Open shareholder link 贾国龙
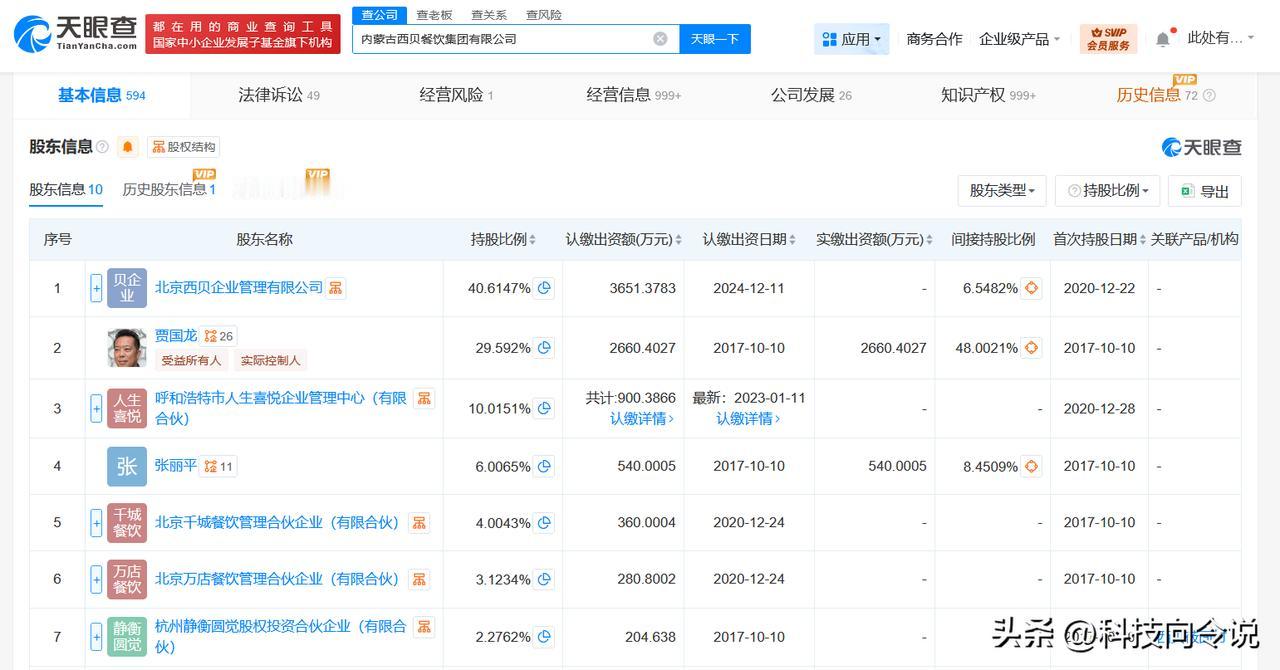The image size is (1280, 670). pyautogui.click(x=176, y=336)
